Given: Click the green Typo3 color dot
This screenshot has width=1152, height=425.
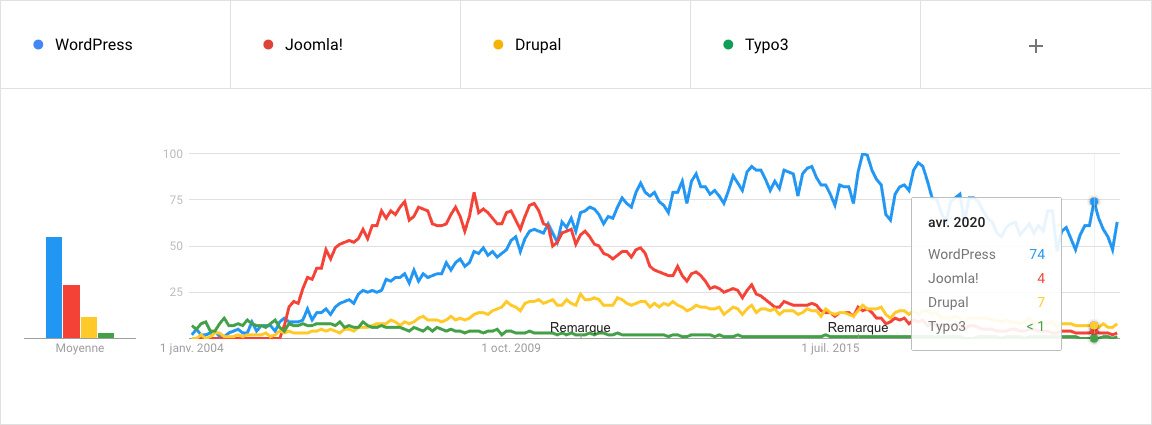Looking at the screenshot, I should [x=728, y=45].
